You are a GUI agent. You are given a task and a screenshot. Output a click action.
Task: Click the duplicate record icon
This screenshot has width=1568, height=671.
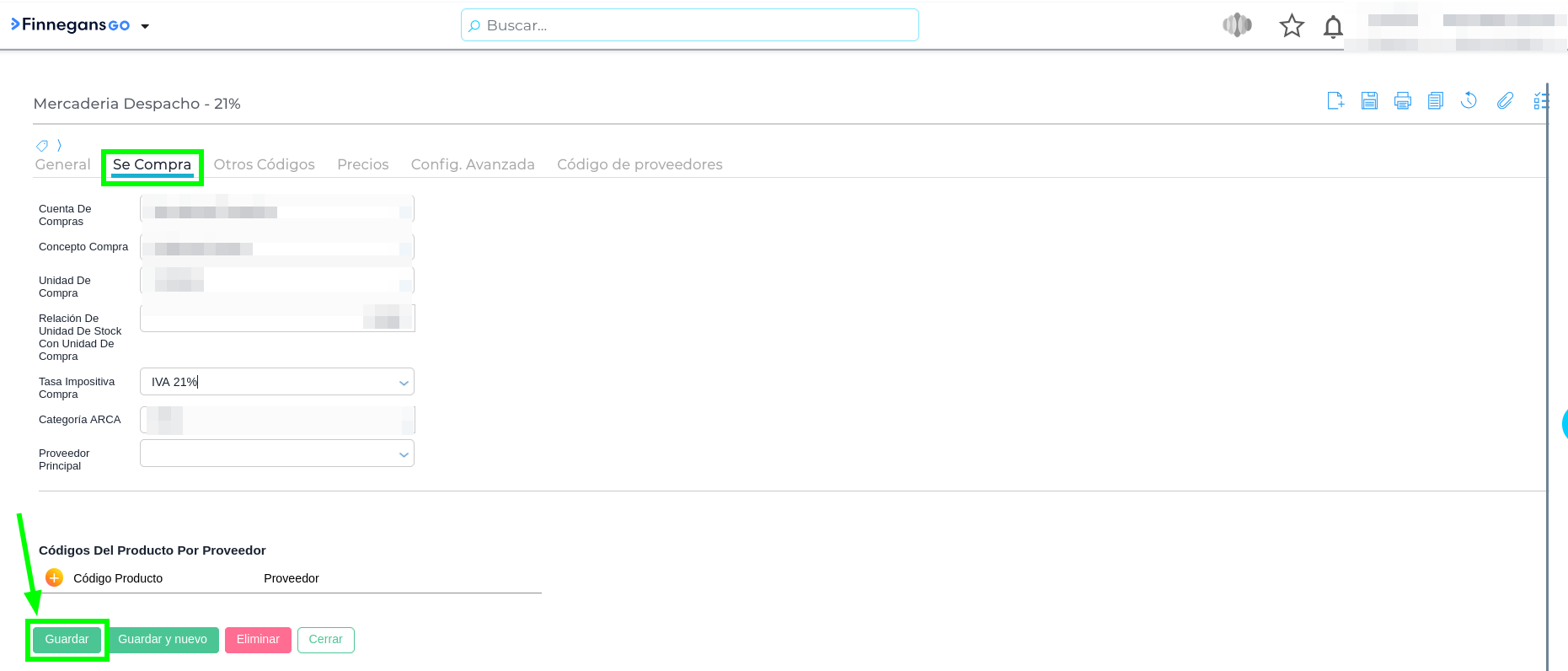(1436, 101)
